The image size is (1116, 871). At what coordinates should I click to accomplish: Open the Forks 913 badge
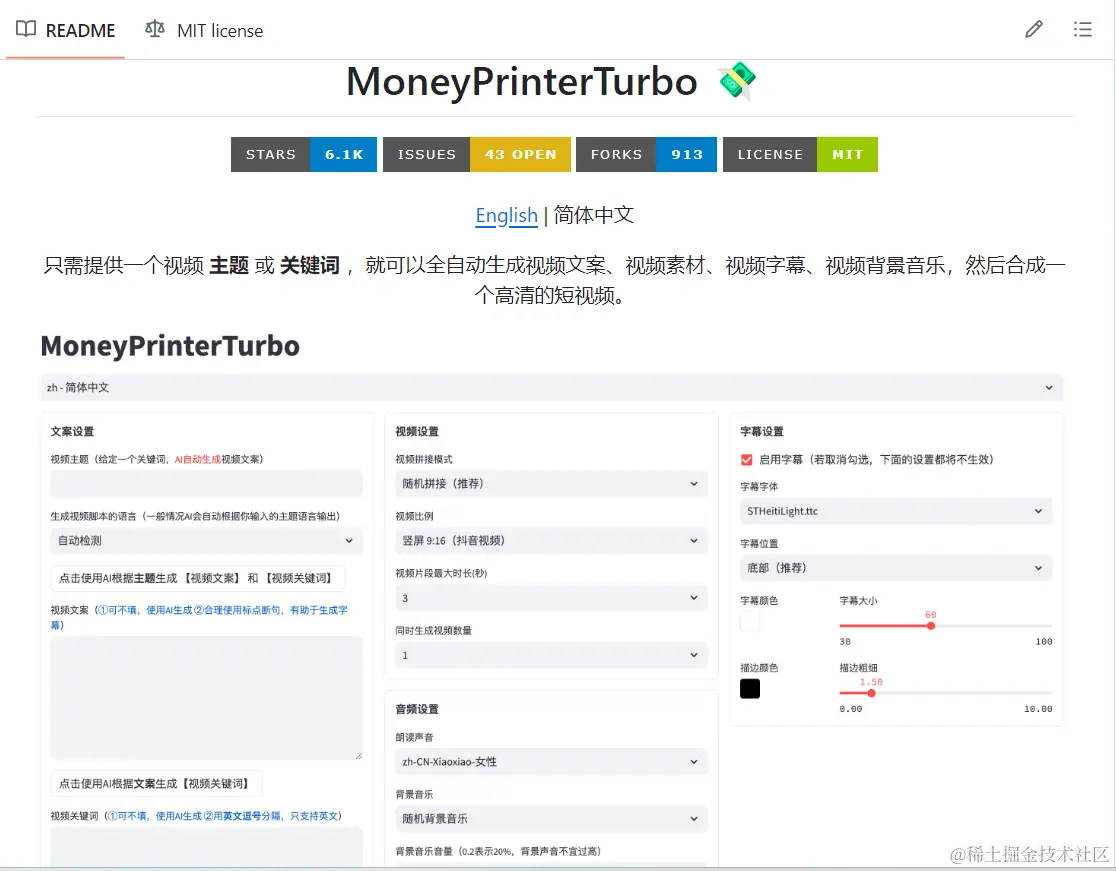[646, 154]
